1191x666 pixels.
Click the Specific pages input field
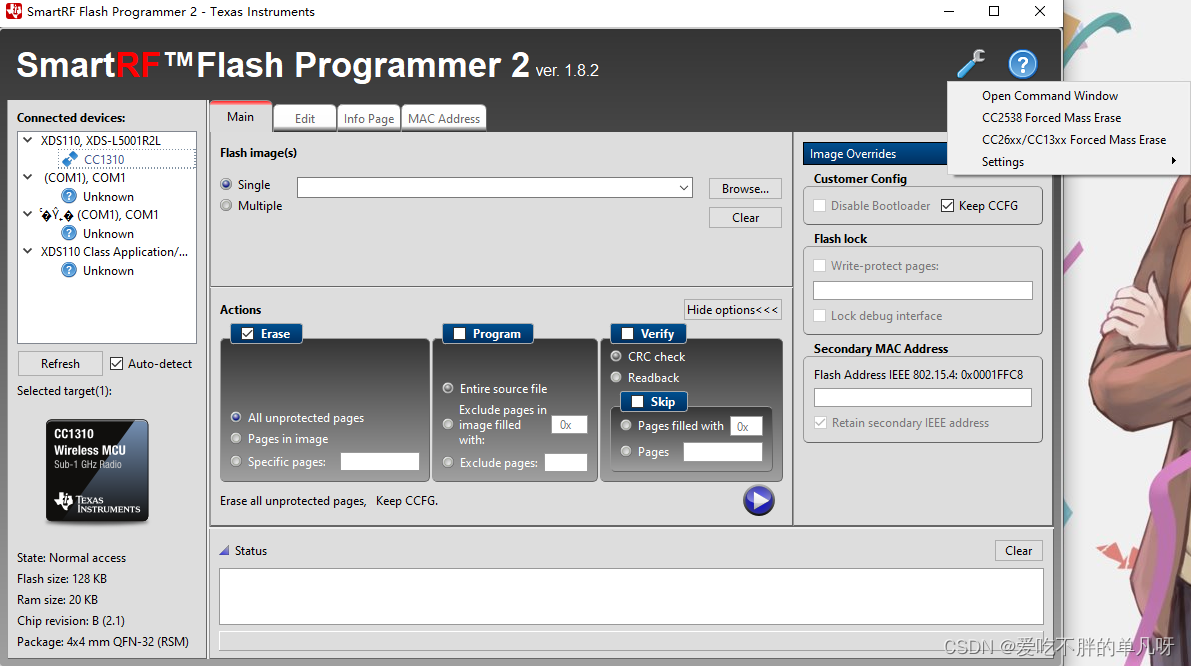tap(380, 461)
